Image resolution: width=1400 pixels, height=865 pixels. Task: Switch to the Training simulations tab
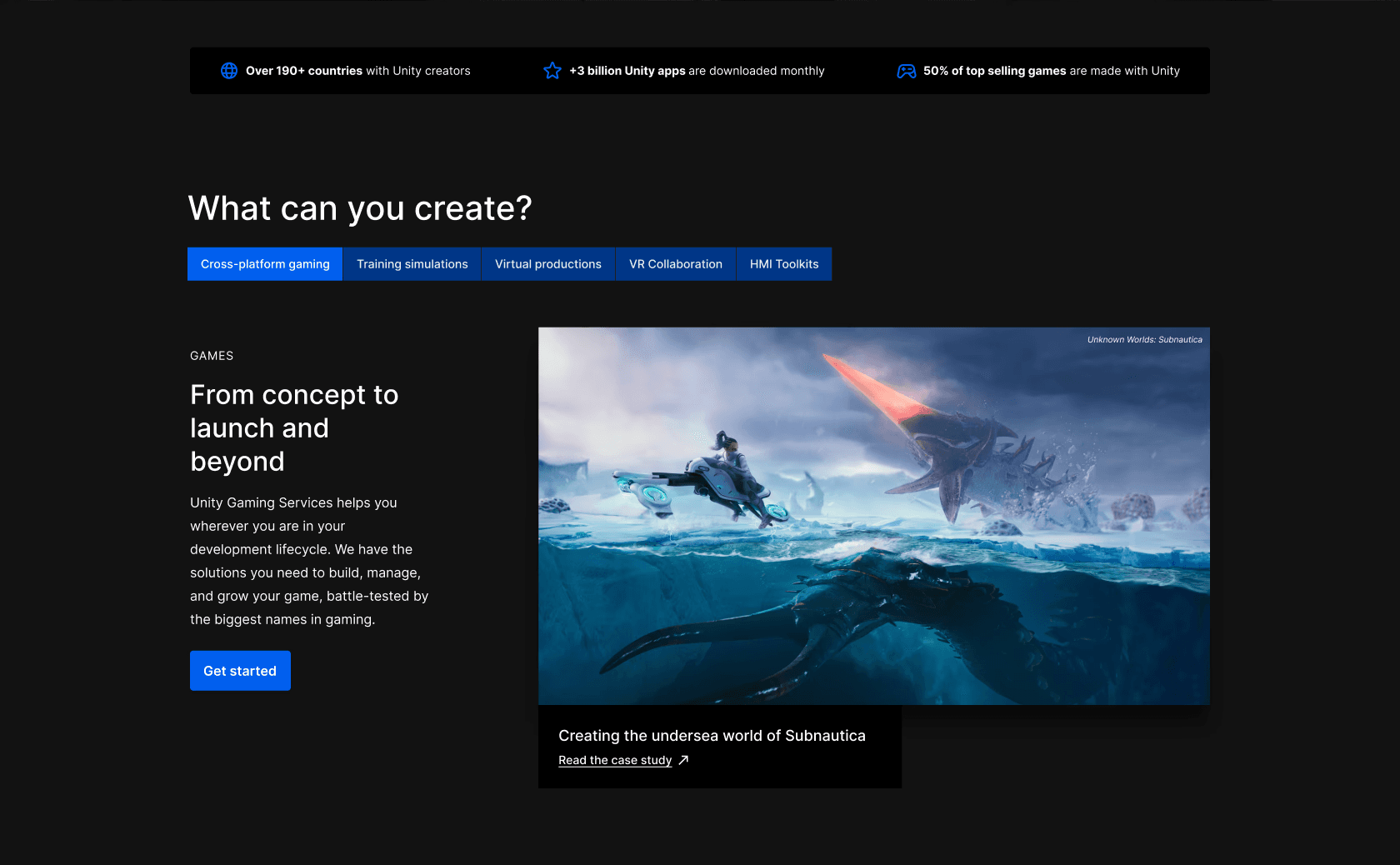pyautogui.click(x=412, y=263)
